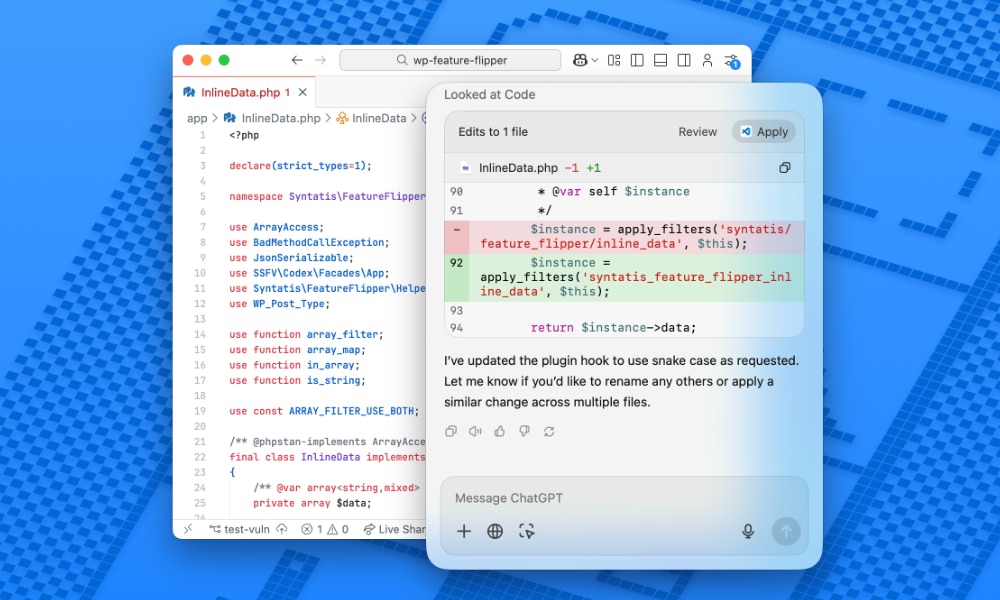Click the Message ChatGPT input field
This screenshot has width=1000, height=600.
pos(624,498)
